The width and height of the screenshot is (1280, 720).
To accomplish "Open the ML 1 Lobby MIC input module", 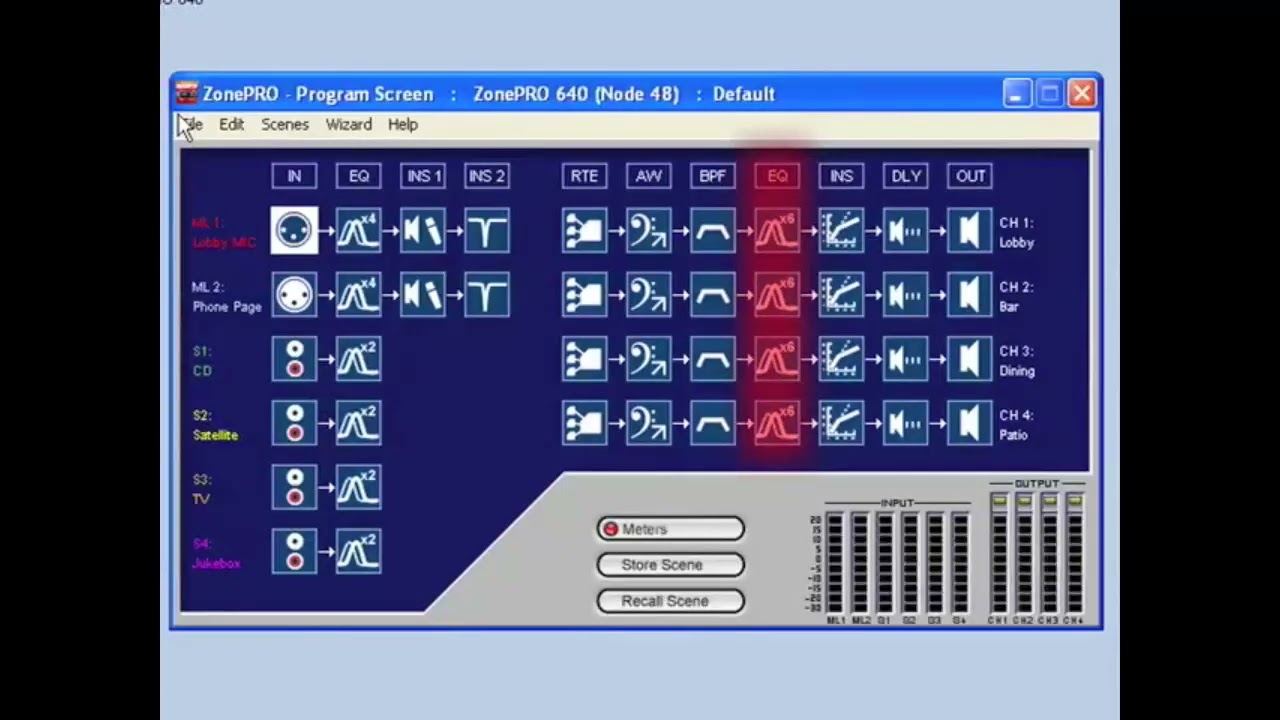I will pyautogui.click(x=294, y=231).
